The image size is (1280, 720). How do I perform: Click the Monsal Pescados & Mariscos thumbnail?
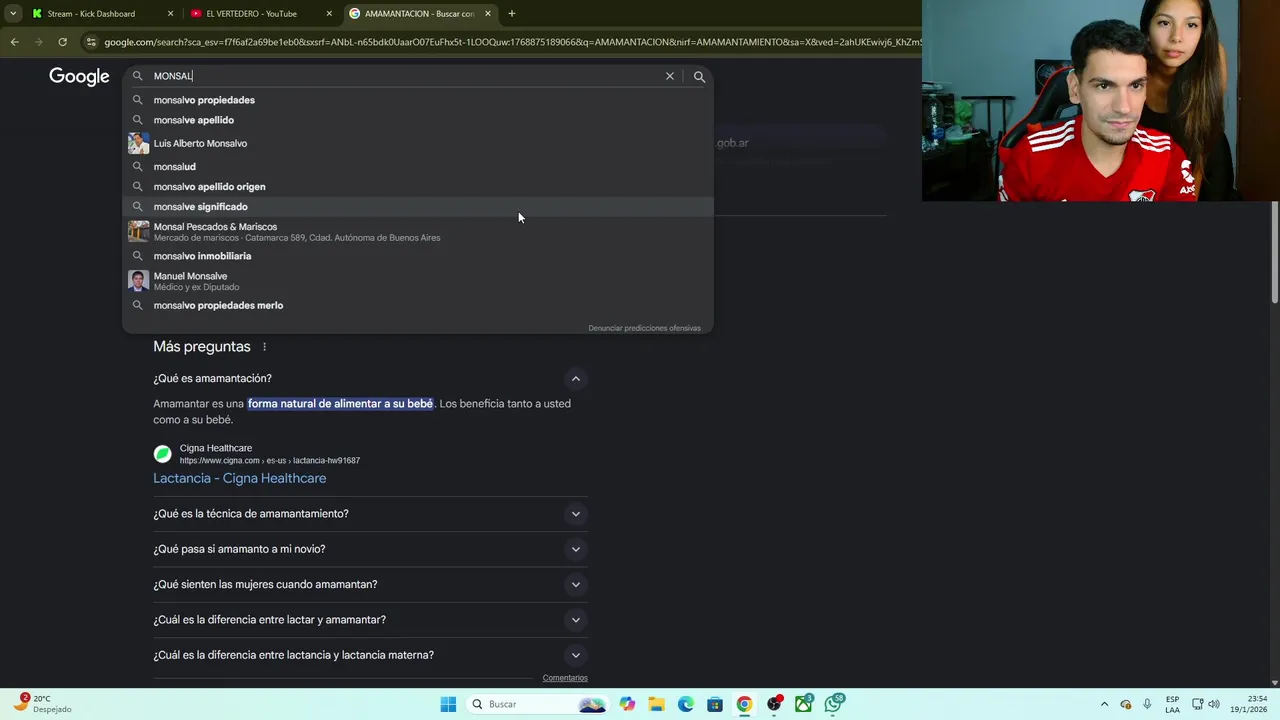[138, 231]
